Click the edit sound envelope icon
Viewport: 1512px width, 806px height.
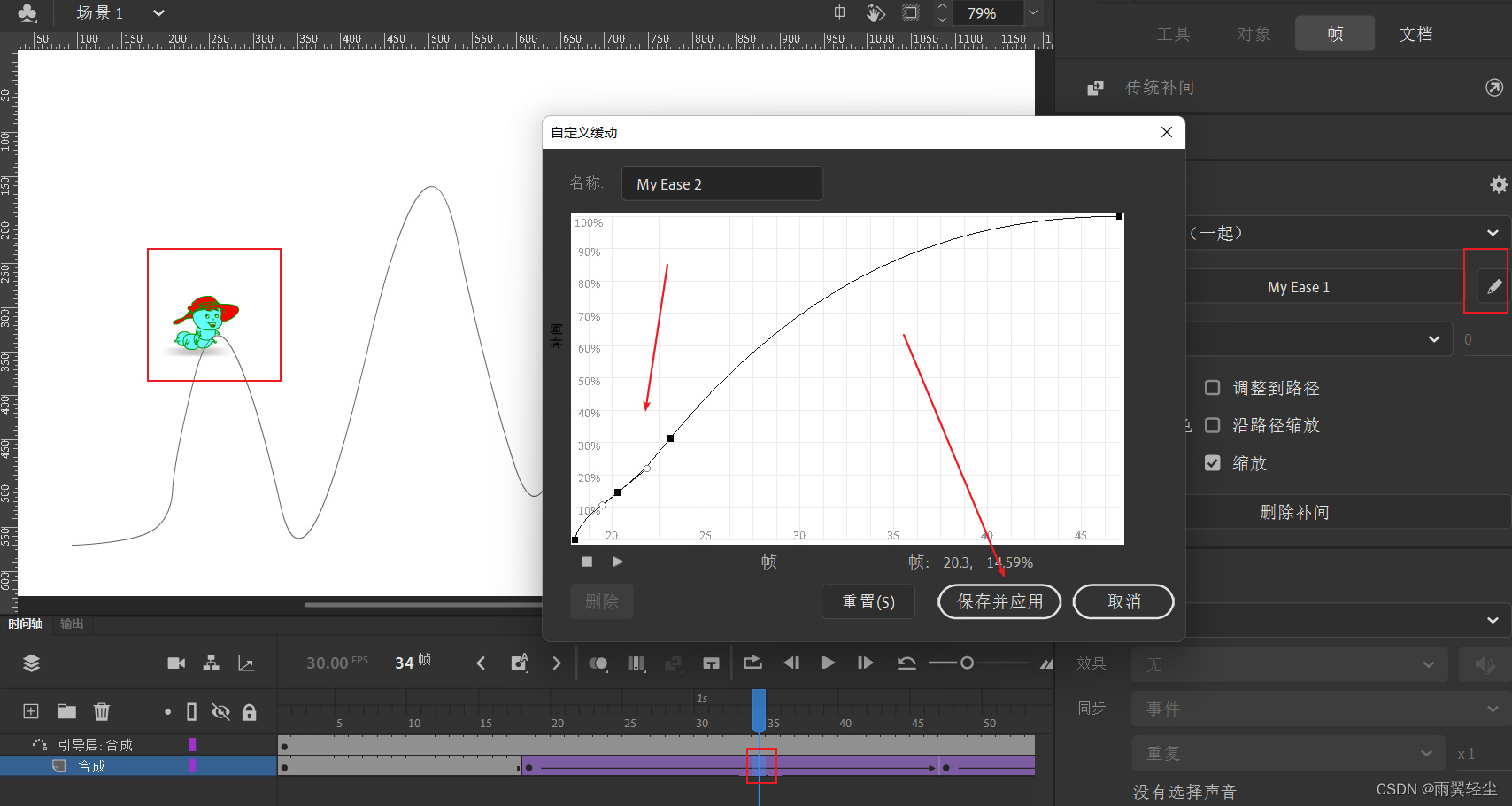pos(1485,664)
